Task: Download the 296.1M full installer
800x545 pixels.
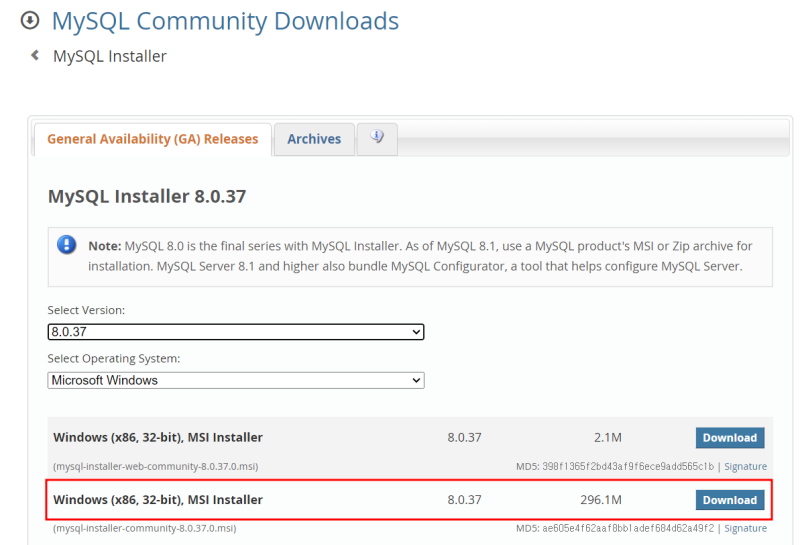Action: (730, 500)
